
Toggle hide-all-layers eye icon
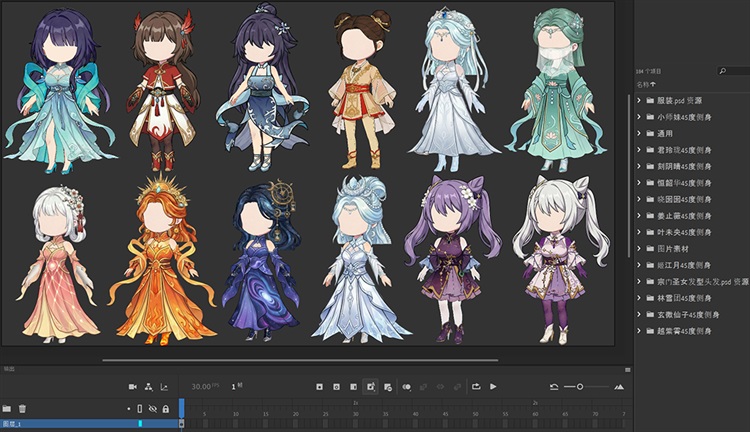153,408
